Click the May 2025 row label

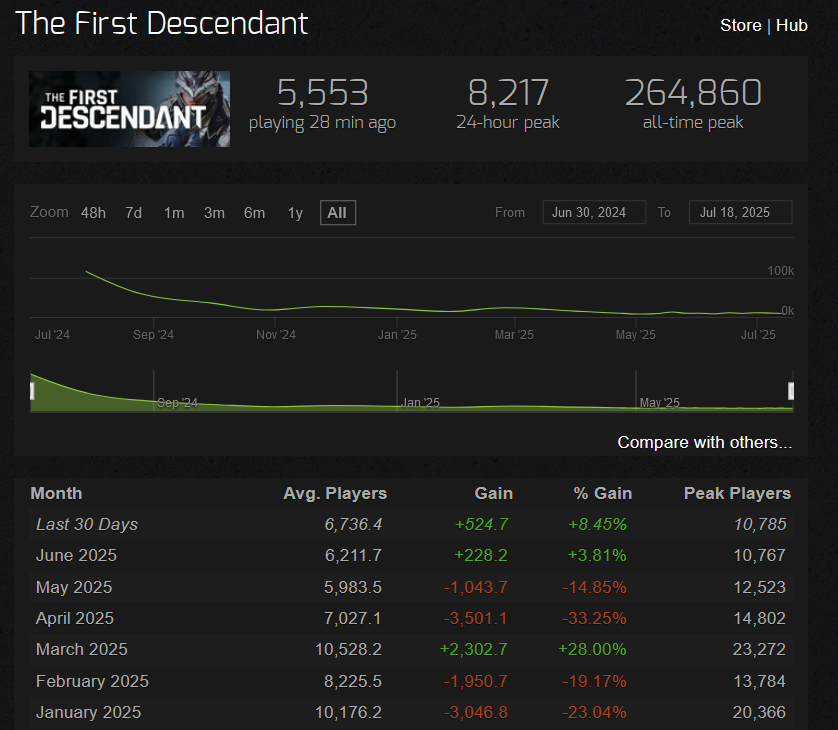pos(74,587)
